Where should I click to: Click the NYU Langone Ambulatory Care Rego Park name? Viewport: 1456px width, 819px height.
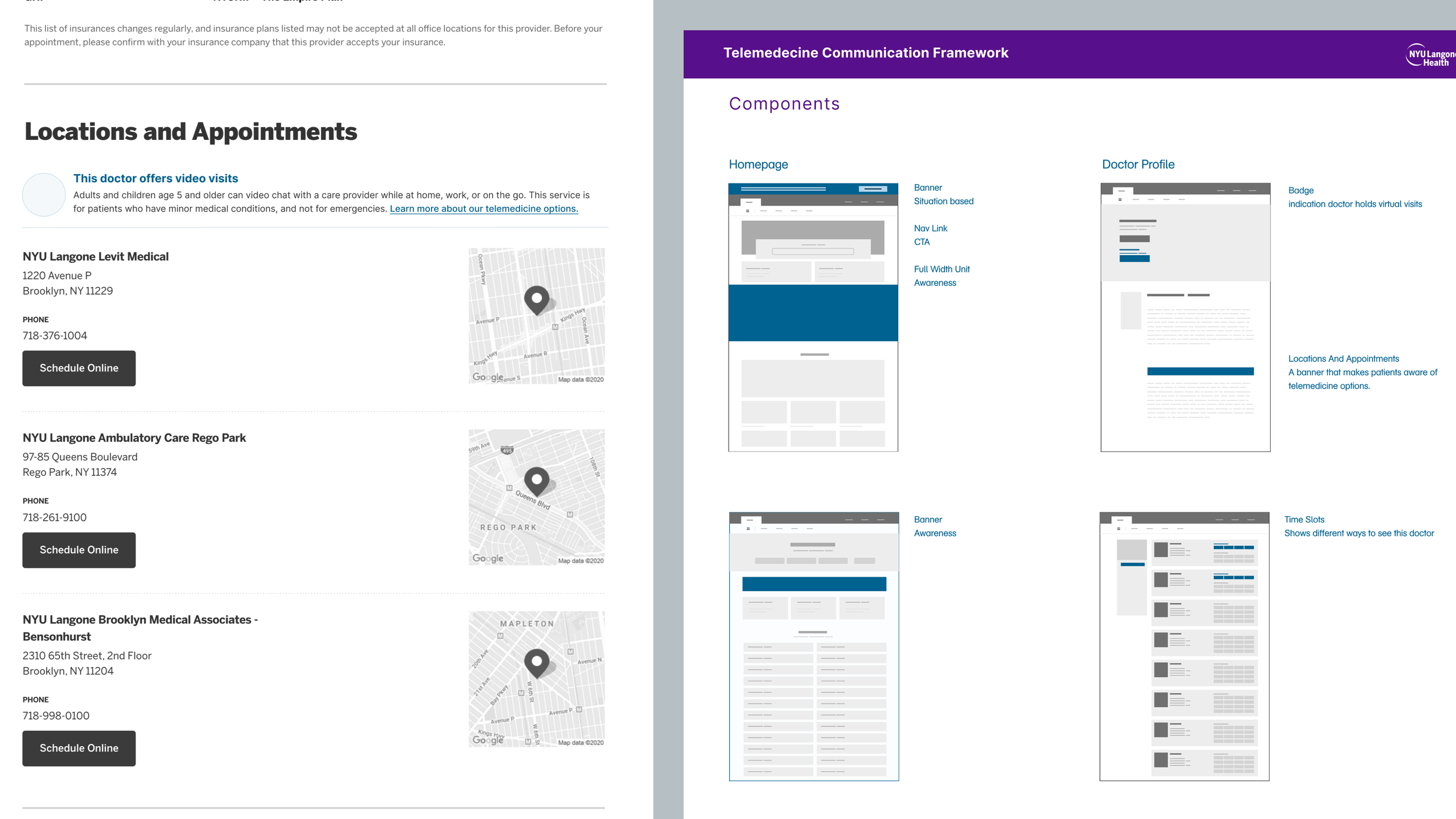coord(134,437)
